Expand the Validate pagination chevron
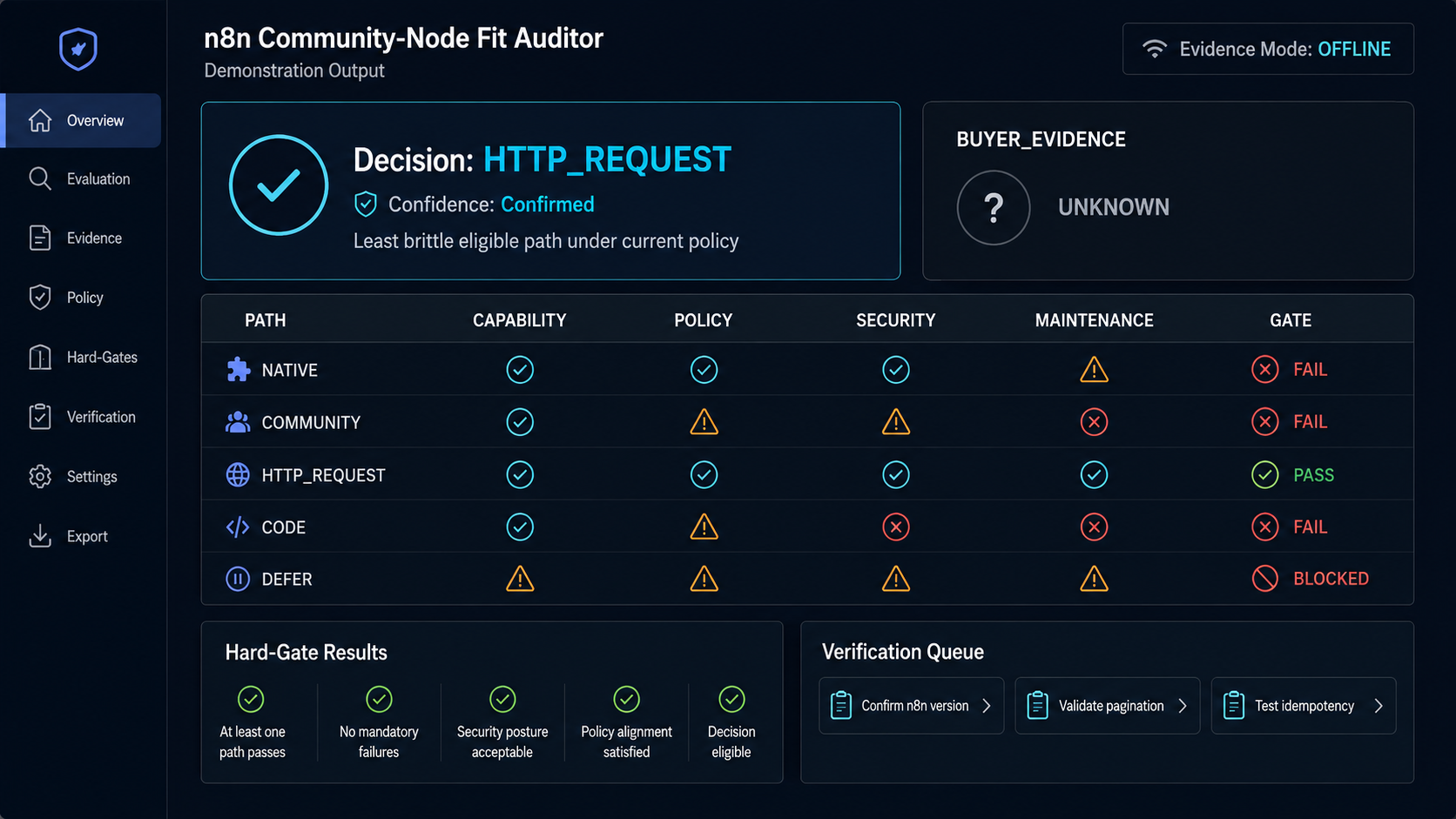1456x819 pixels. pyautogui.click(x=1183, y=706)
